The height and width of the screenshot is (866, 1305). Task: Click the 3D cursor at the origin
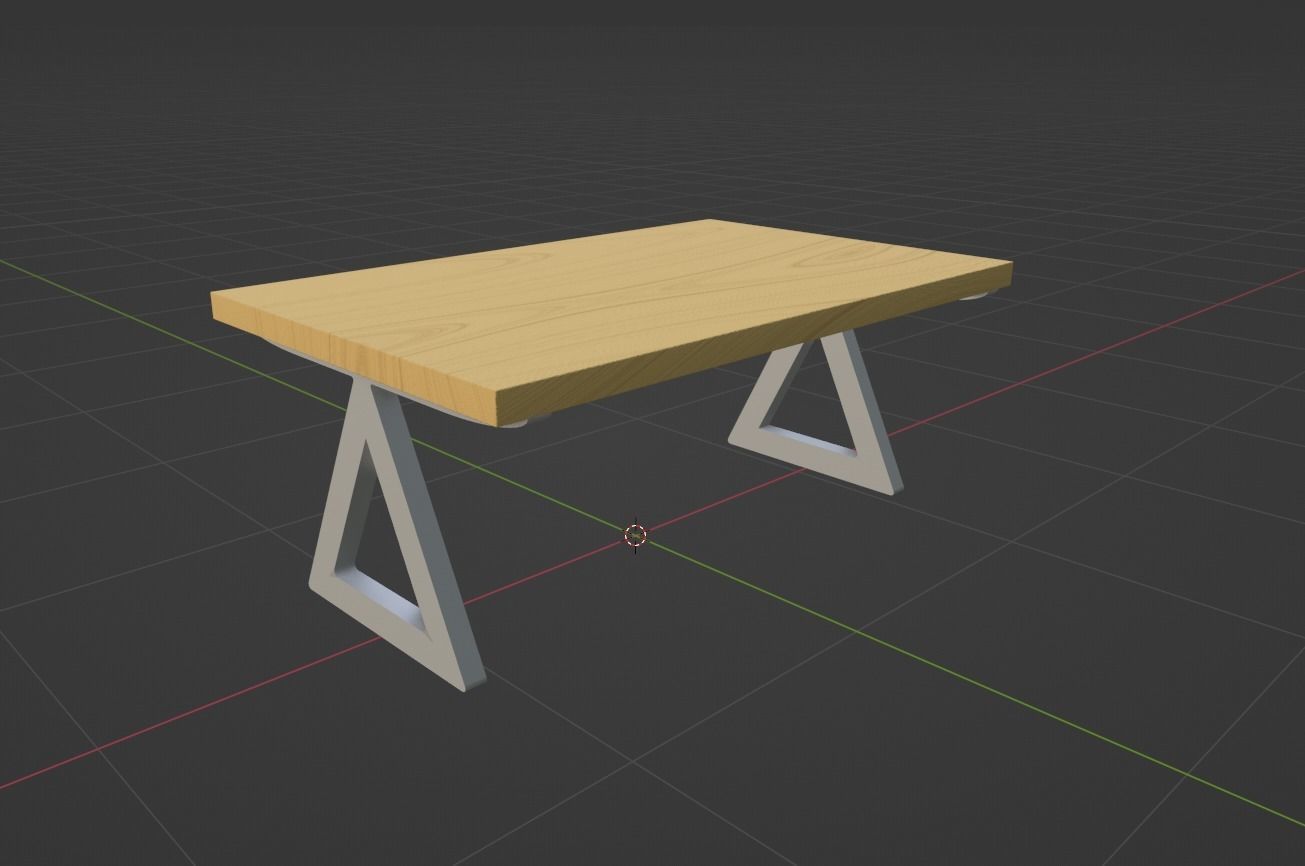635,536
